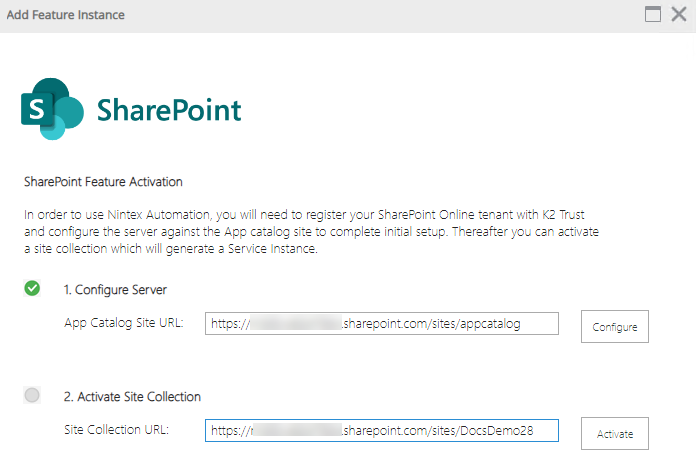Viewport: 696px width, 471px height.
Task: Focus the App Catalog Site URL field
Action: click(382, 324)
